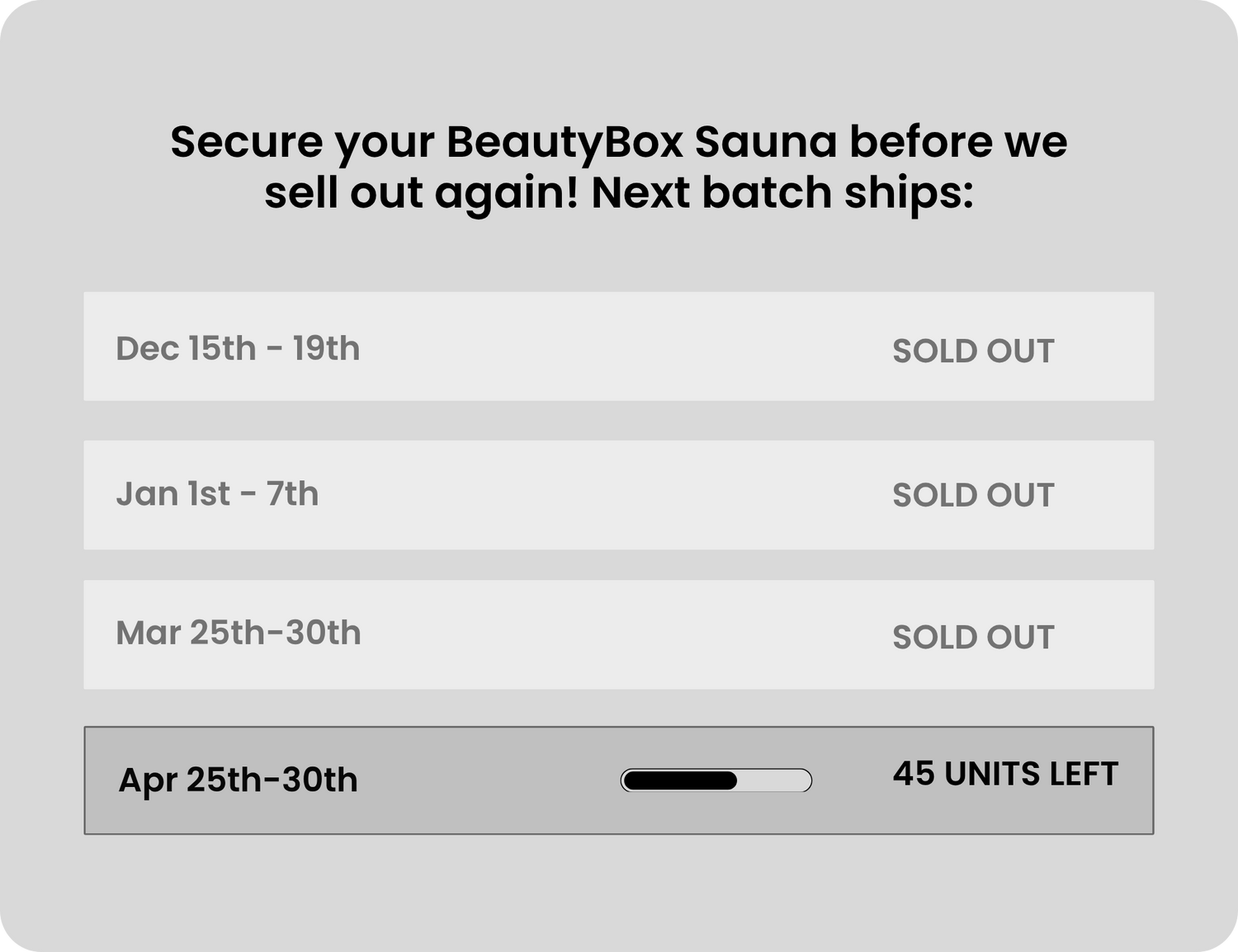The width and height of the screenshot is (1238, 952).
Task: Click the filled part of the stock progress bar
Action: click(x=679, y=780)
